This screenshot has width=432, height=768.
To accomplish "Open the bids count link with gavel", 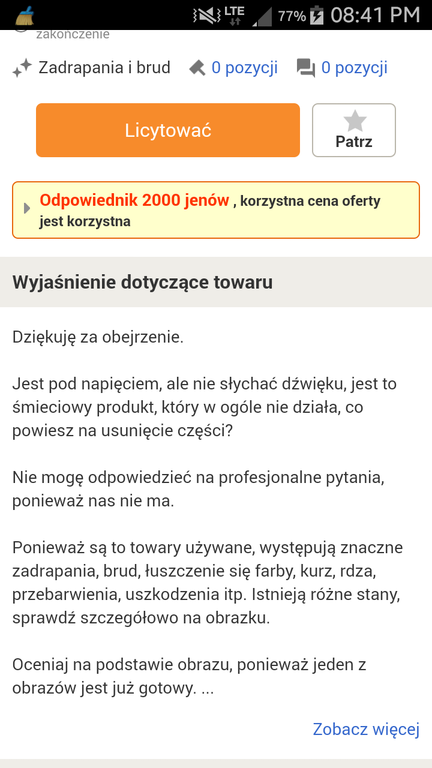I will [244, 68].
